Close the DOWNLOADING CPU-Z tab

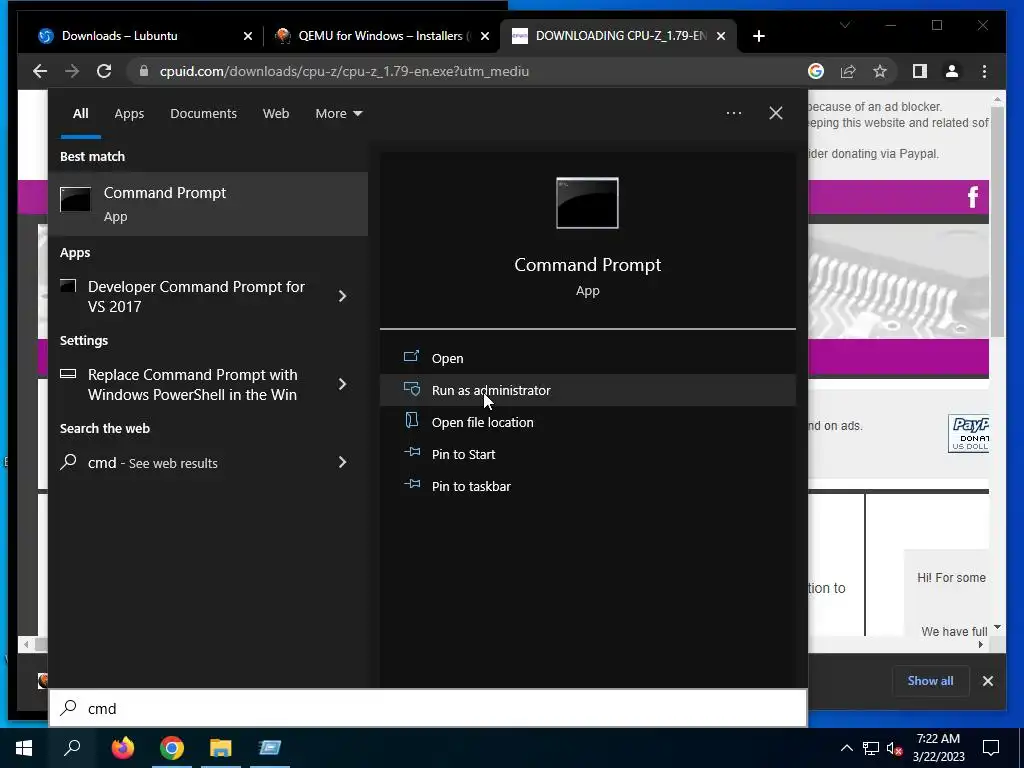coord(721,37)
